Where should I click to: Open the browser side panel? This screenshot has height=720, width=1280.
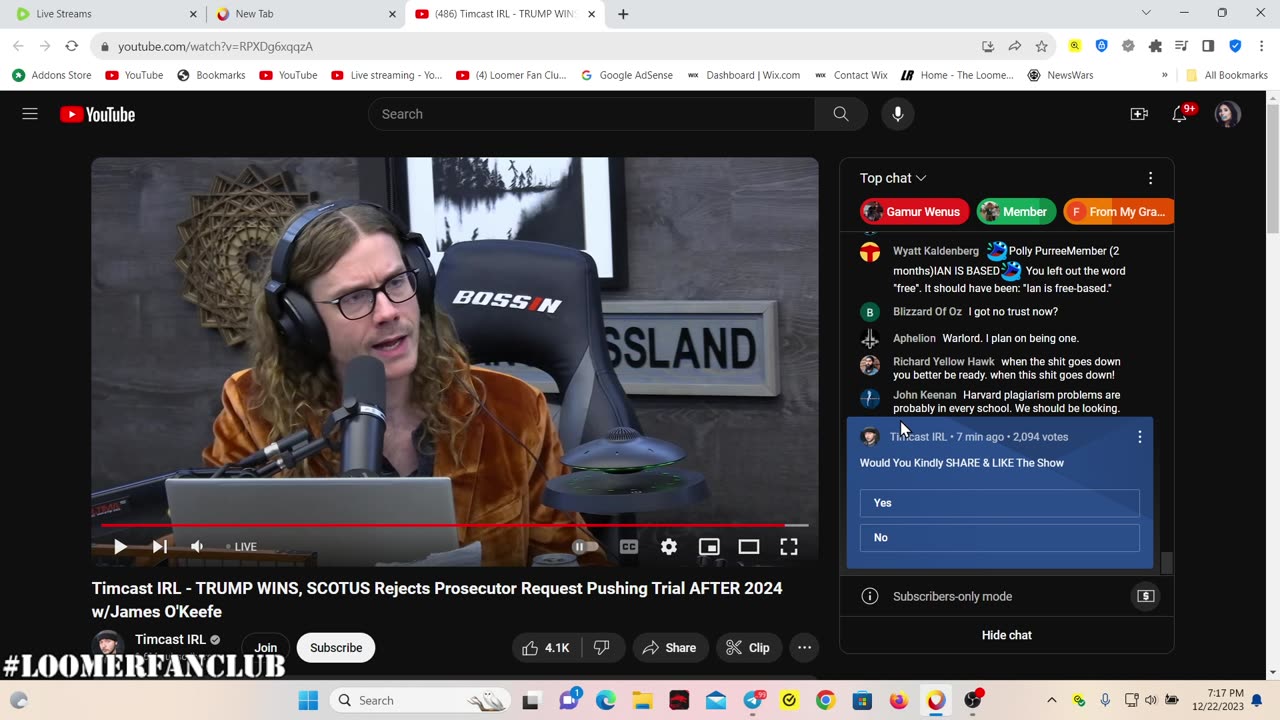[1208, 46]
